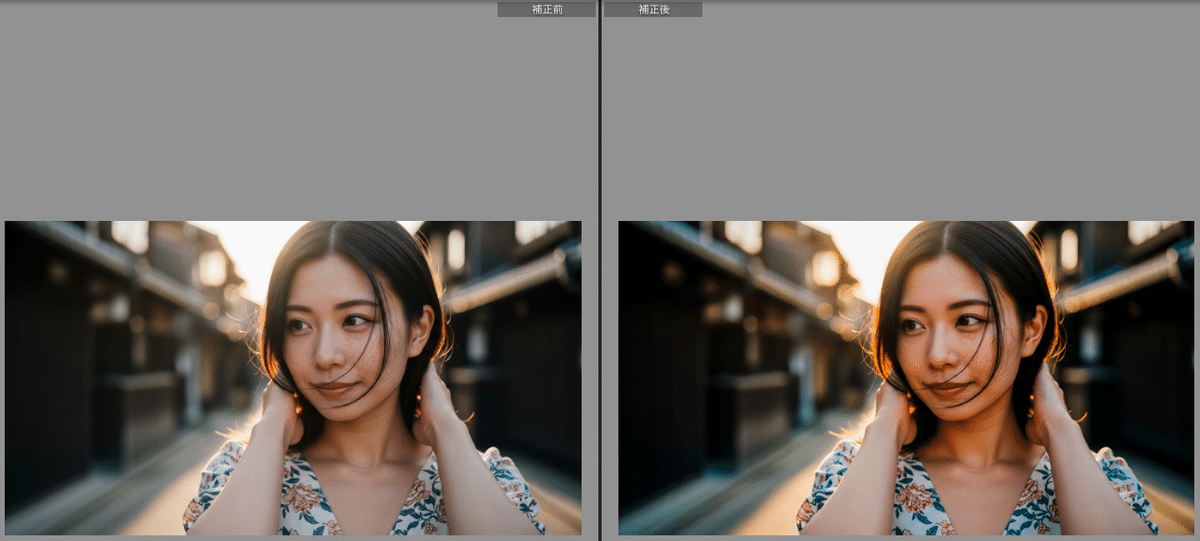Select the after photo in right pane
1200x541 pixels.
coord(906,377)
